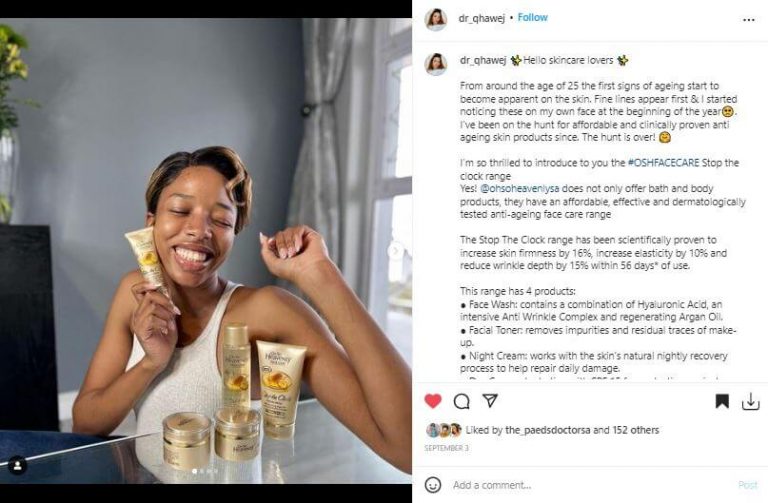The width and height of the screenshot is (768, 503).
Task: Toggle the bookmark to unsave this post
Action: (722, 401)
